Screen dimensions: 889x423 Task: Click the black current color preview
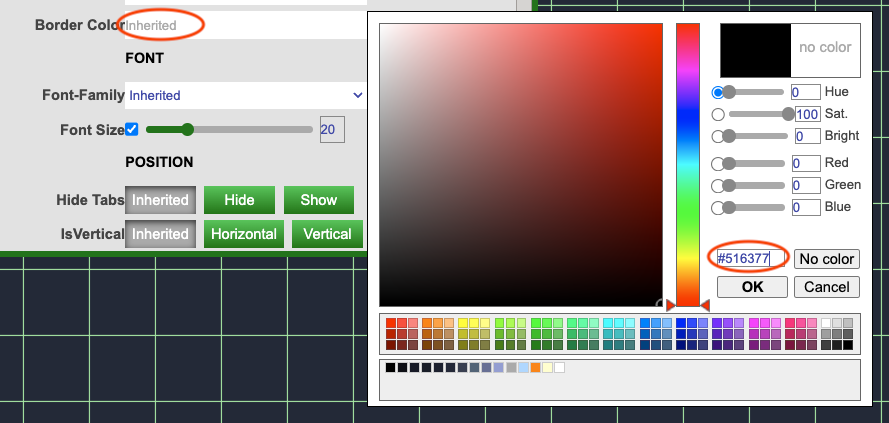tap(755, 50)
